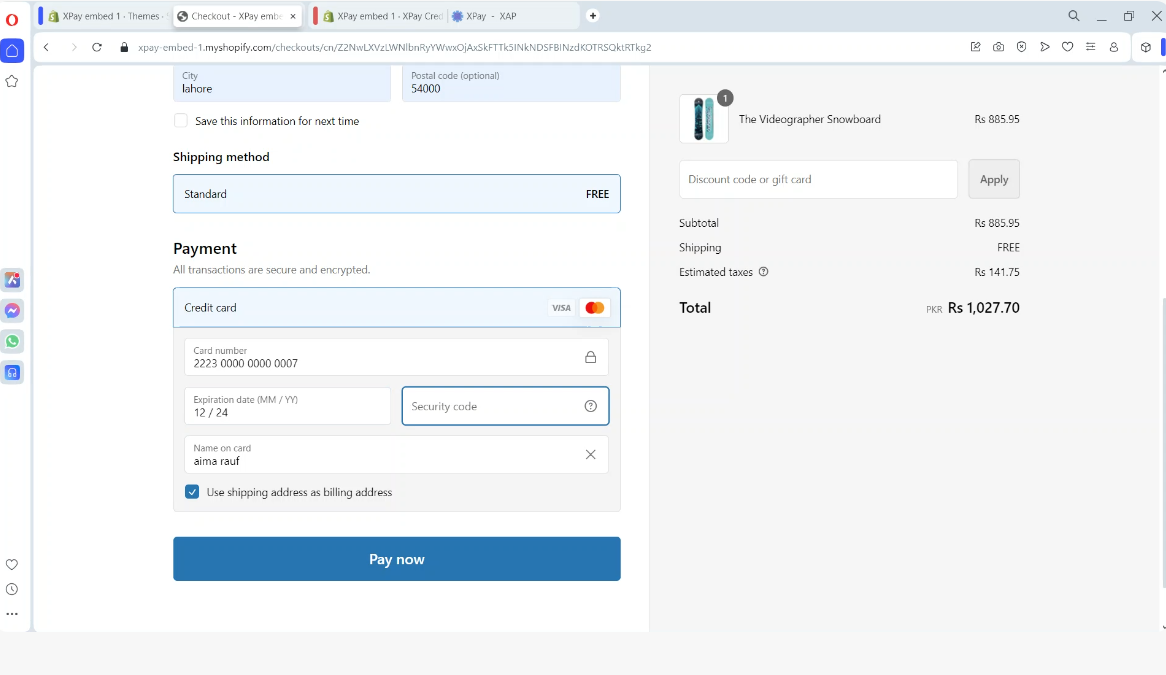This screenshot has height=675, width=1166.
Task: Click the snapshot camera icon in address bar
Action: [x=998, y=47]
